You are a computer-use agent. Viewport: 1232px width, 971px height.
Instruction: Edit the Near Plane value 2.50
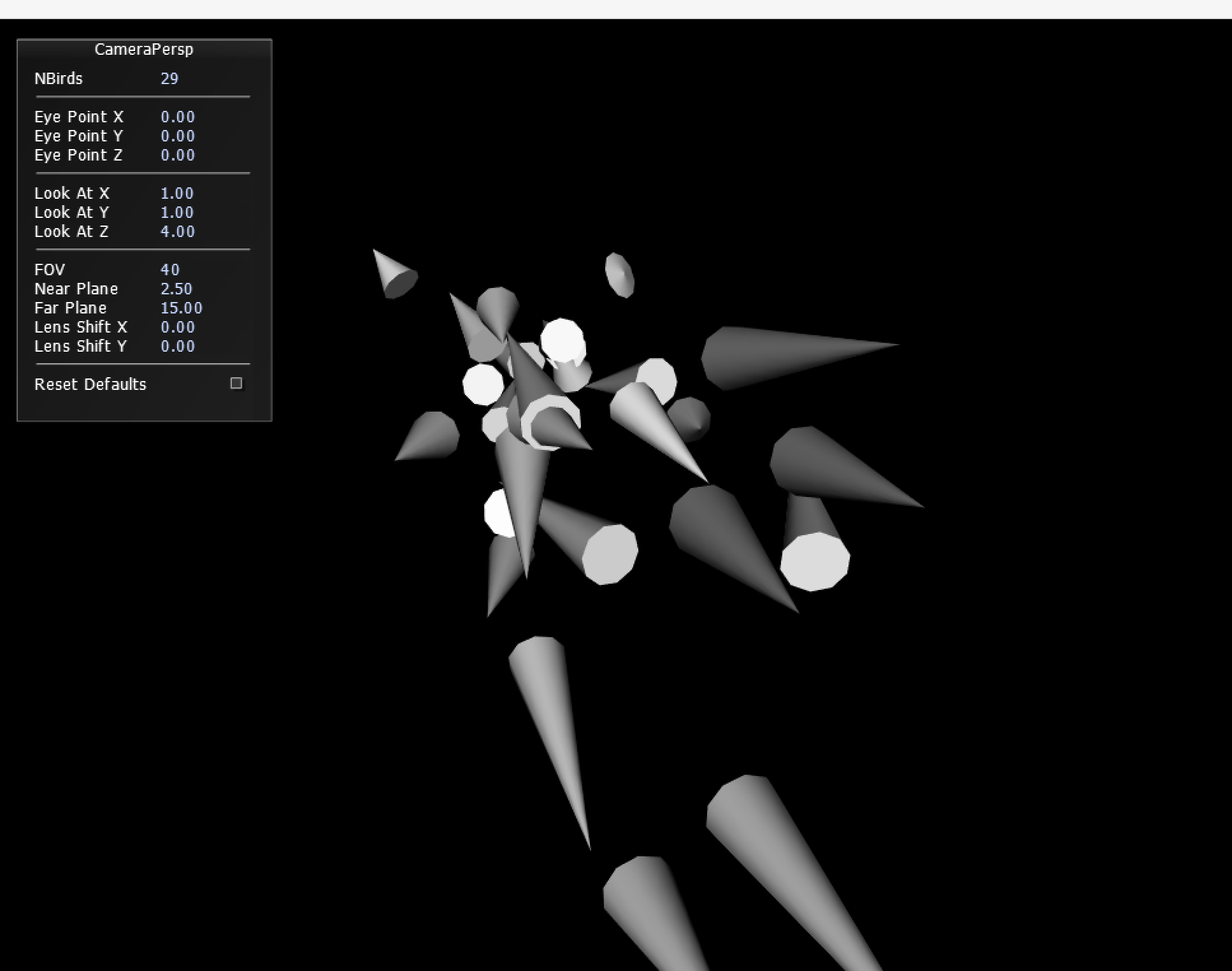tap(176, 289)
